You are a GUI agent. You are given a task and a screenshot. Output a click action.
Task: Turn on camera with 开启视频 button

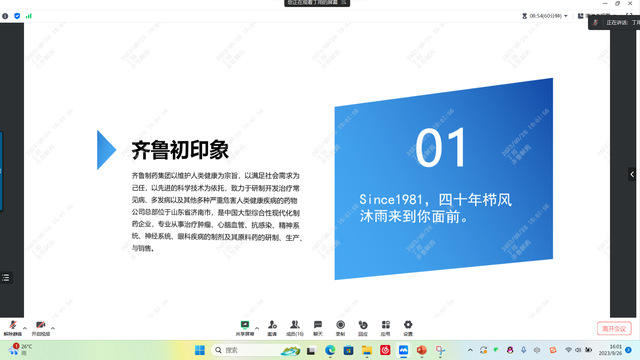point(40,328)
